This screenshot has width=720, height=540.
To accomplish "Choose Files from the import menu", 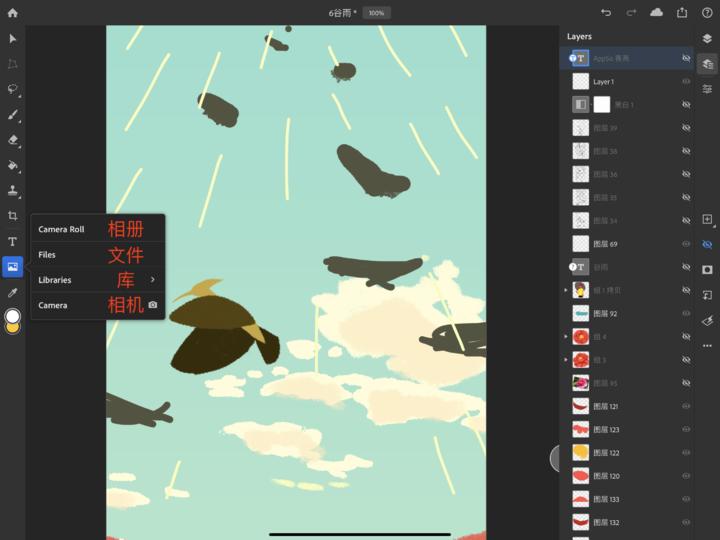I will pyautogui.click(x=48, y=255).
